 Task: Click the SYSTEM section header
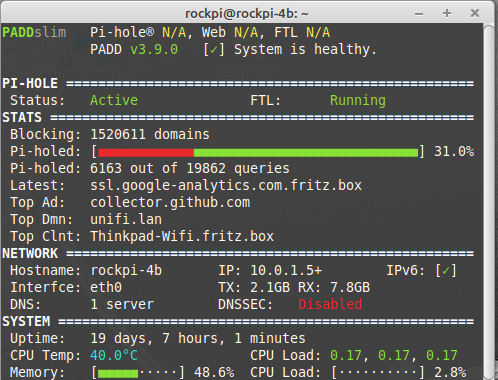(x=26, y=321)
